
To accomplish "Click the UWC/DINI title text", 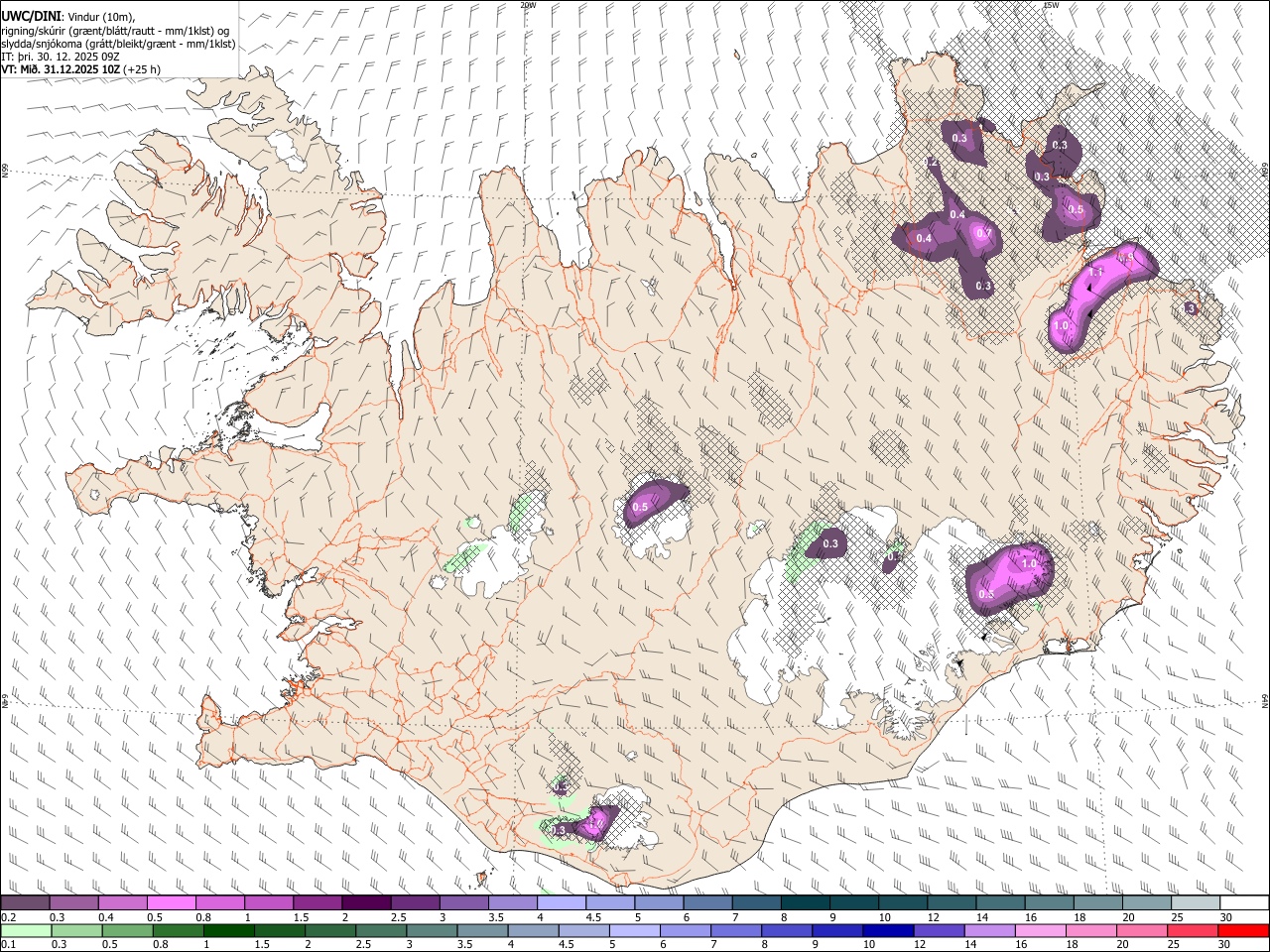I will (31, 16).
